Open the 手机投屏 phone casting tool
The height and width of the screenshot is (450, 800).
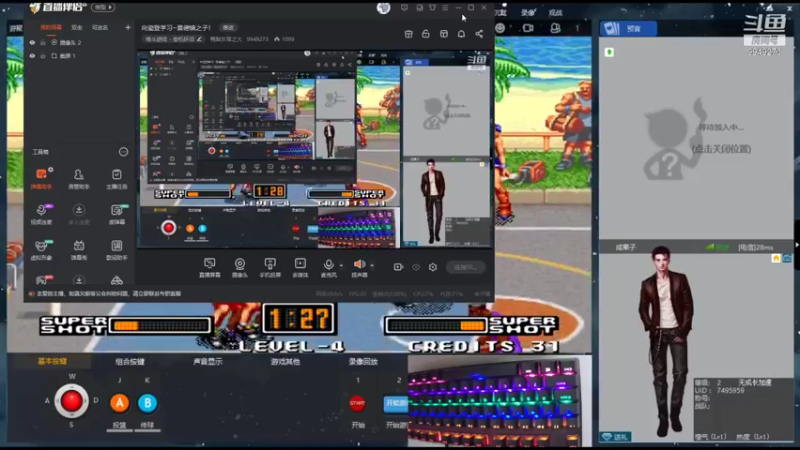270,267
